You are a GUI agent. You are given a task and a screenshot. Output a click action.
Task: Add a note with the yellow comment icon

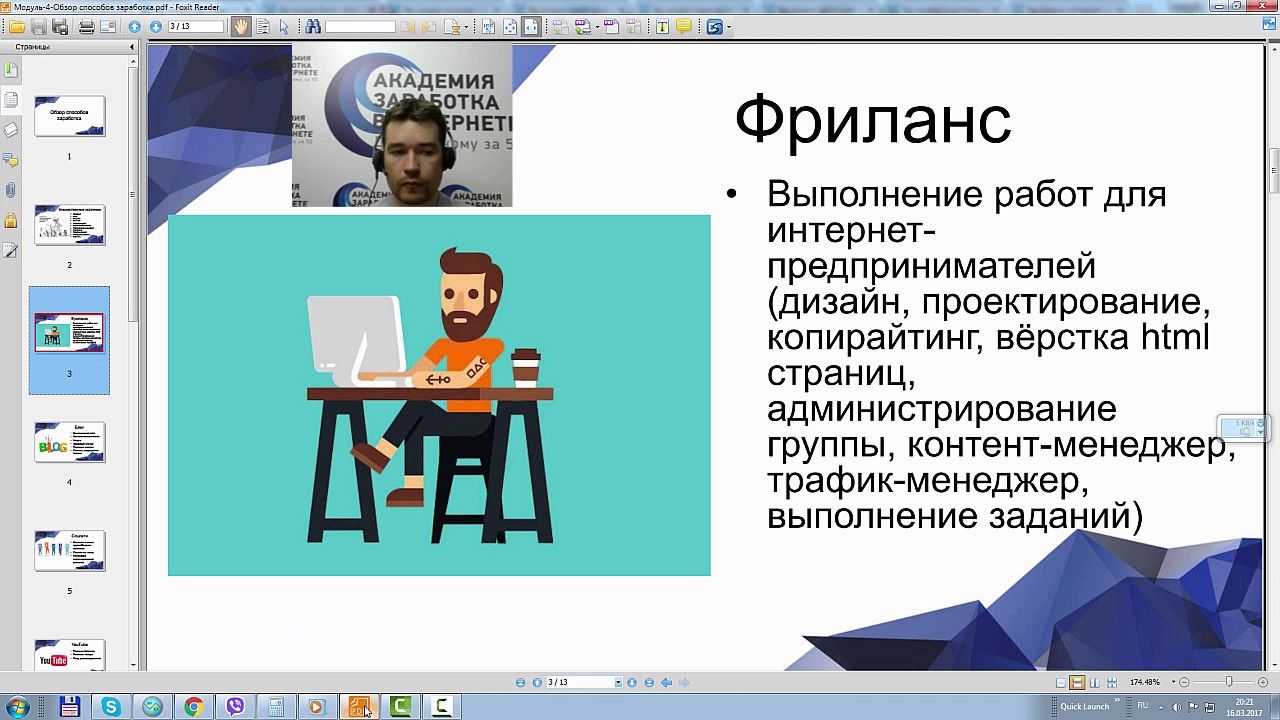pyautogui.click(x=684, y=26)
